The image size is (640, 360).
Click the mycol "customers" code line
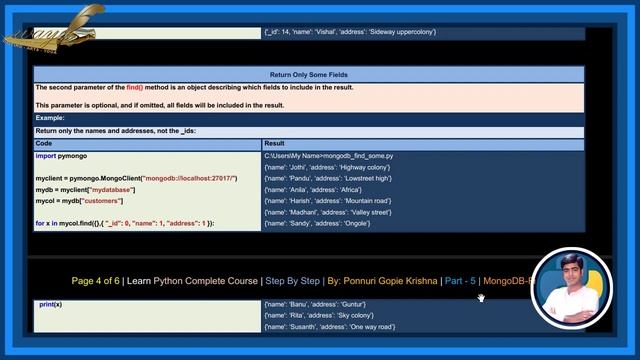[x=79, y=201]
